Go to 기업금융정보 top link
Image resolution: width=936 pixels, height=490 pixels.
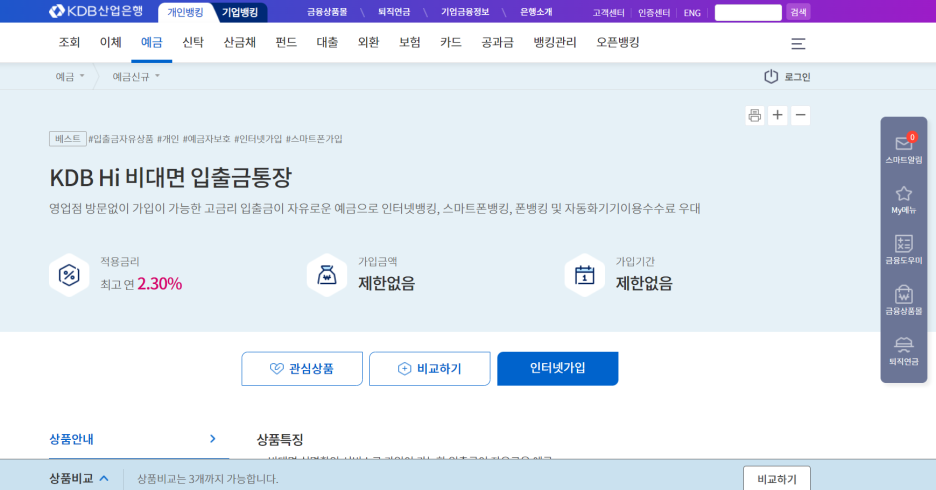pyautogui.click(x=465, y=12)
